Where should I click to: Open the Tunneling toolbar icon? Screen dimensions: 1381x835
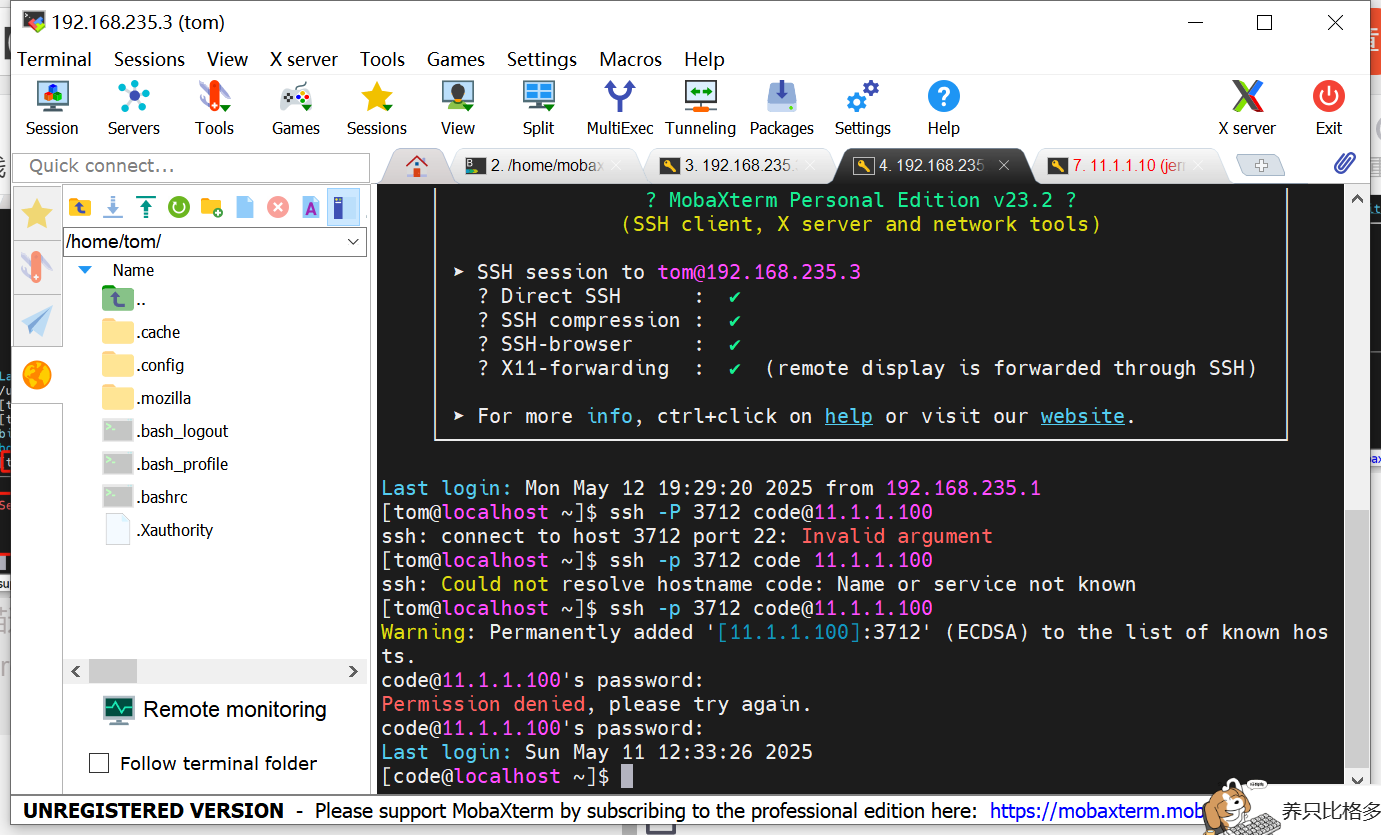tap(700, 108)
